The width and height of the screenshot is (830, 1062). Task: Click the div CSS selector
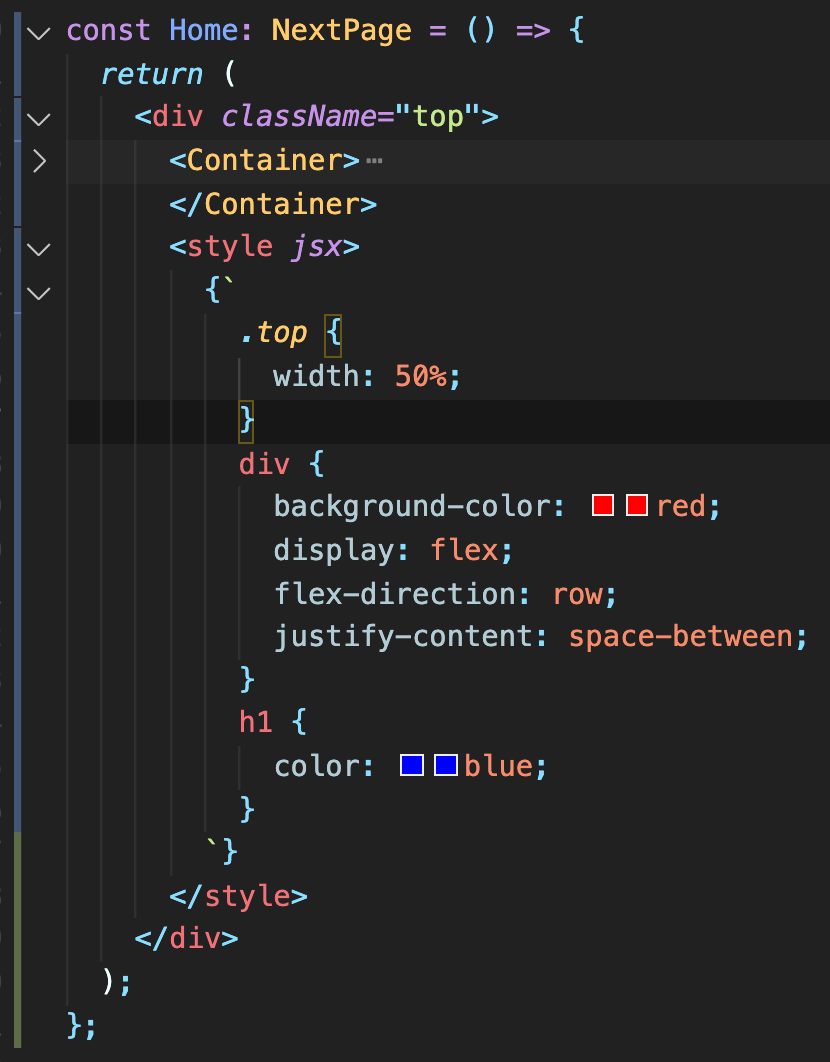(264, 464)
